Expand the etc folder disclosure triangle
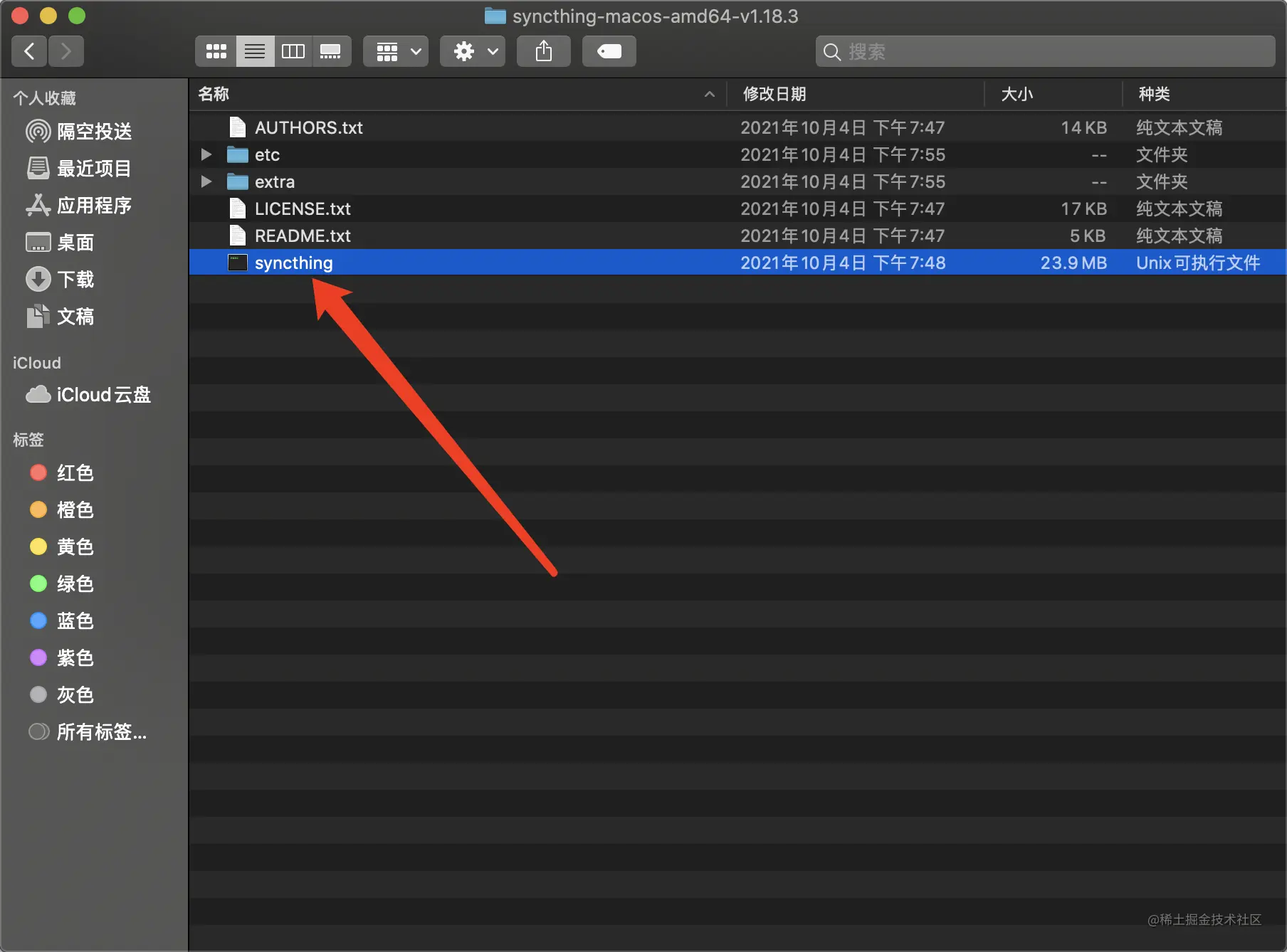 pyautogui.click(x=206, y=154)
